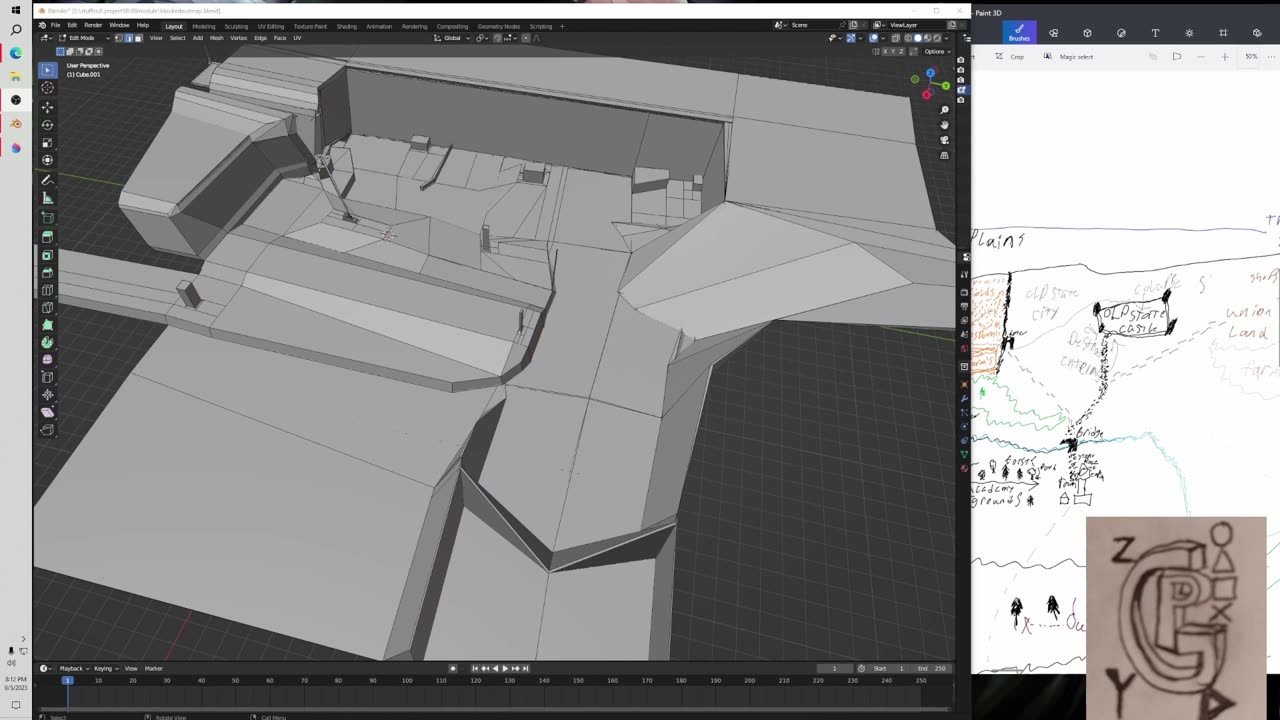Switch to solid viewport shading

[x=917, y=38]
